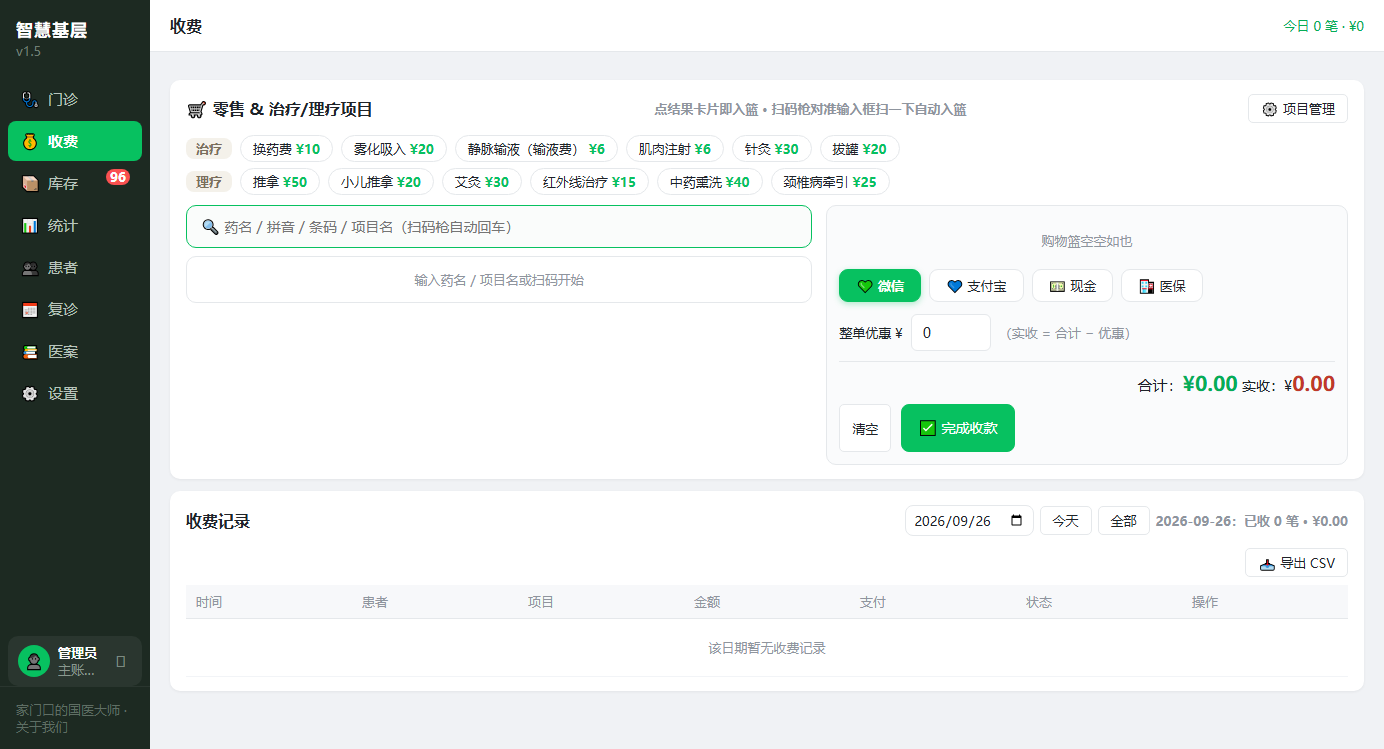Export records with 导出 CSV

[1296, 563]
